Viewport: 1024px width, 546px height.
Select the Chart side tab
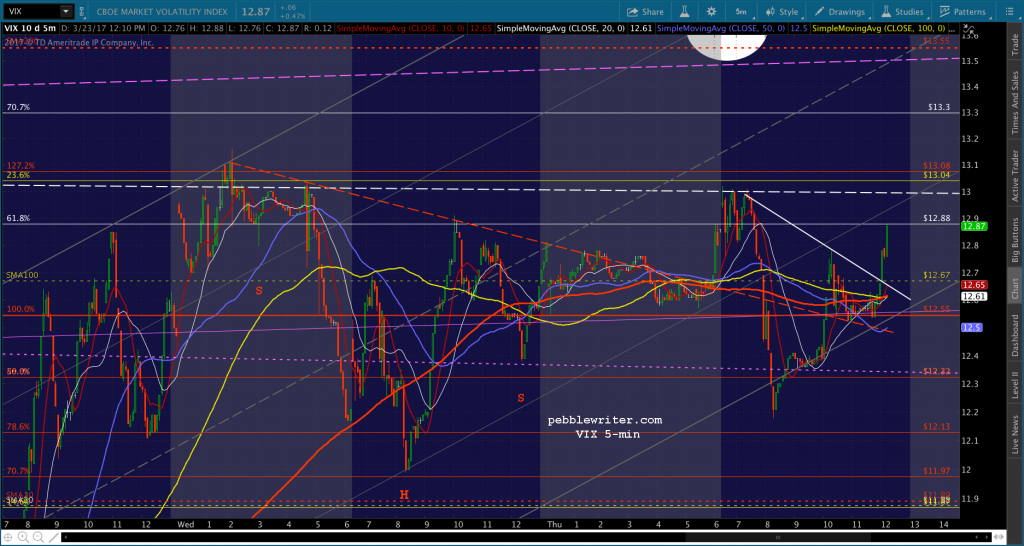tap(1015, 289)
